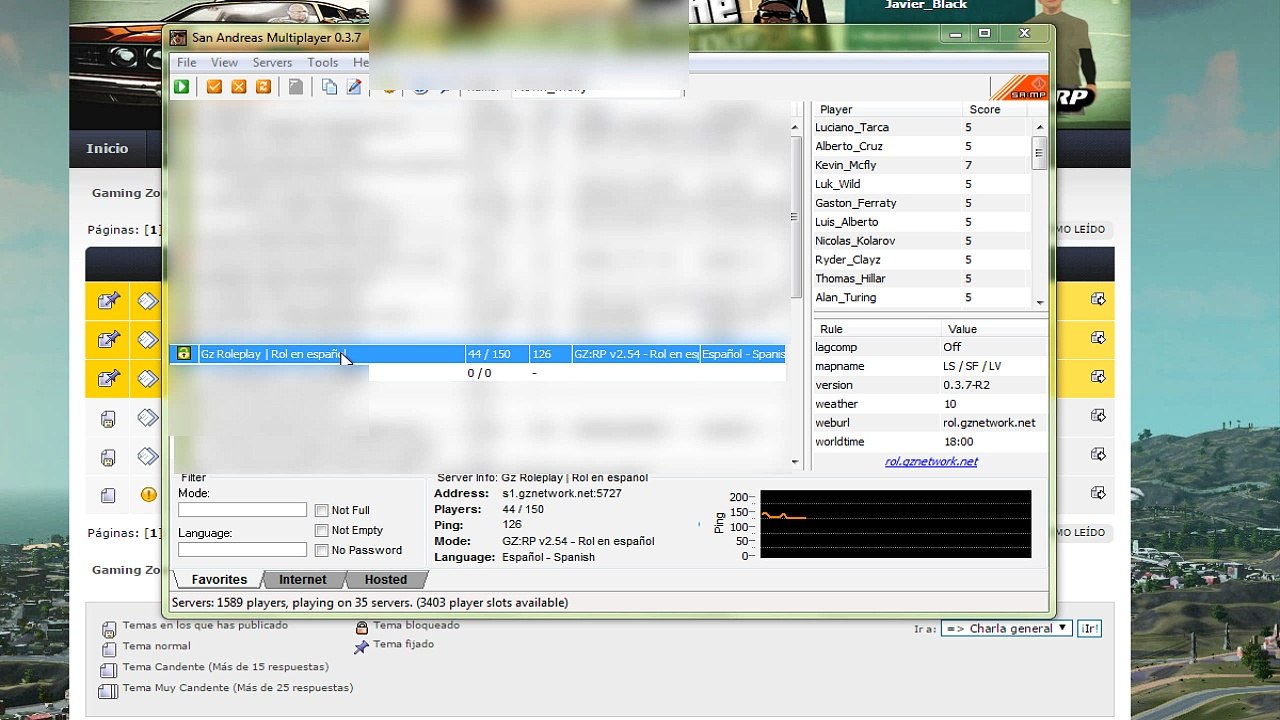Click the Tema Muy Candente legend icon
The width and height of the screenshot is (1280, 720).
click(108, 690)
